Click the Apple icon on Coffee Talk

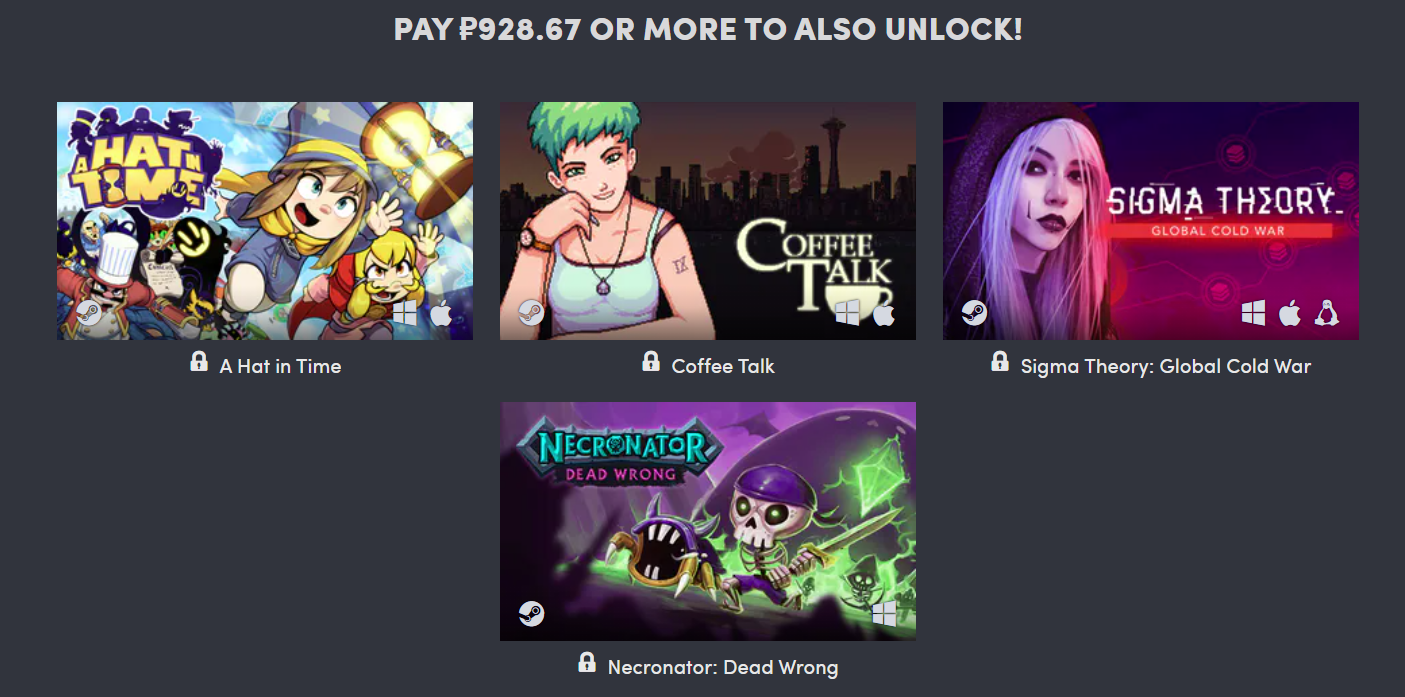(x=883, y=313)
